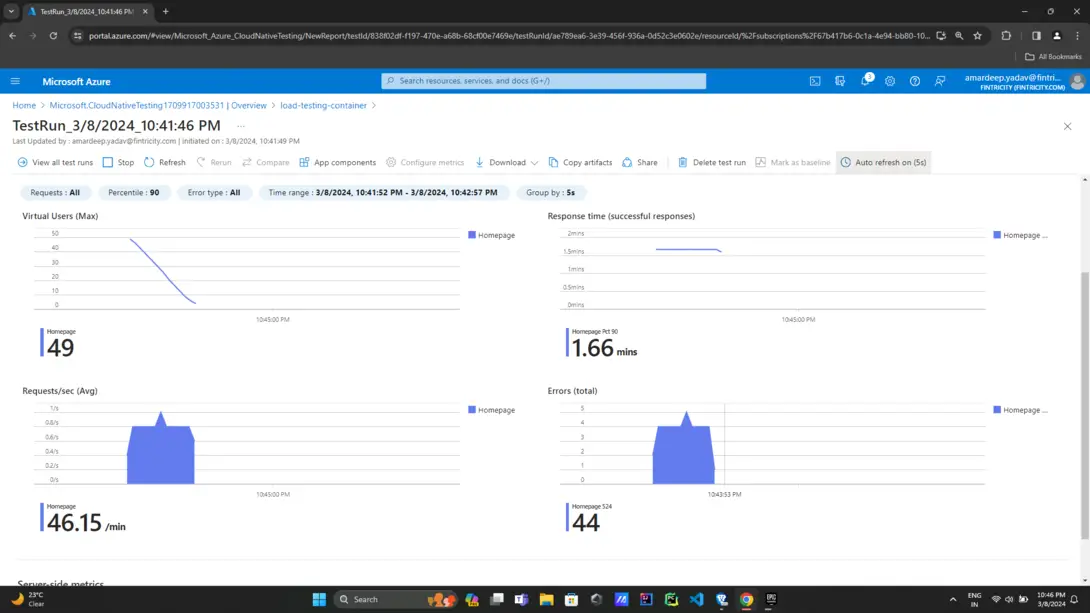Viewport: 1090px width, 613px height.
Task: Open the Percentile : 90 filter
Action: click(x=133, y=192)
